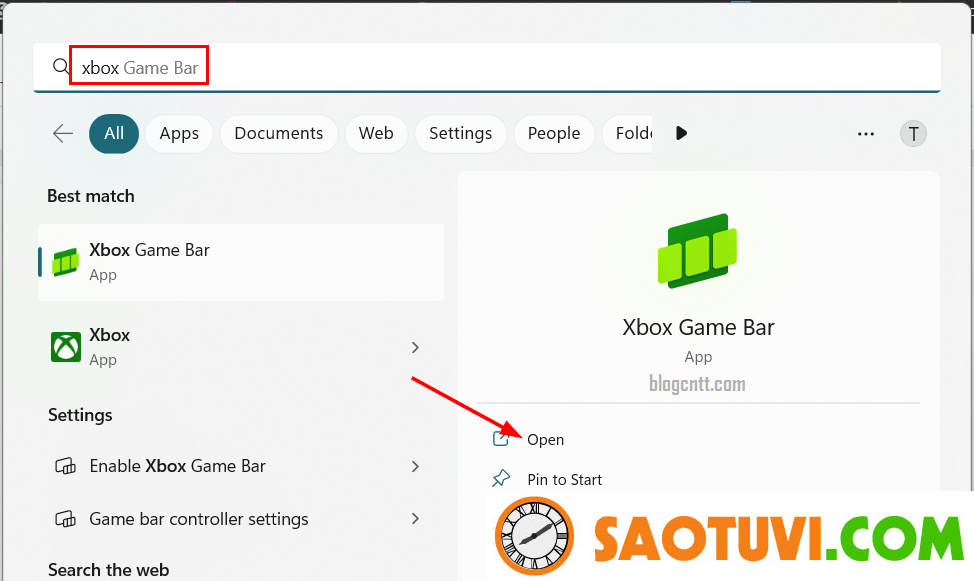Open Xbox Game Bar via Open link
Viewport: 974px width, 581px height.
tap(546, 439)
